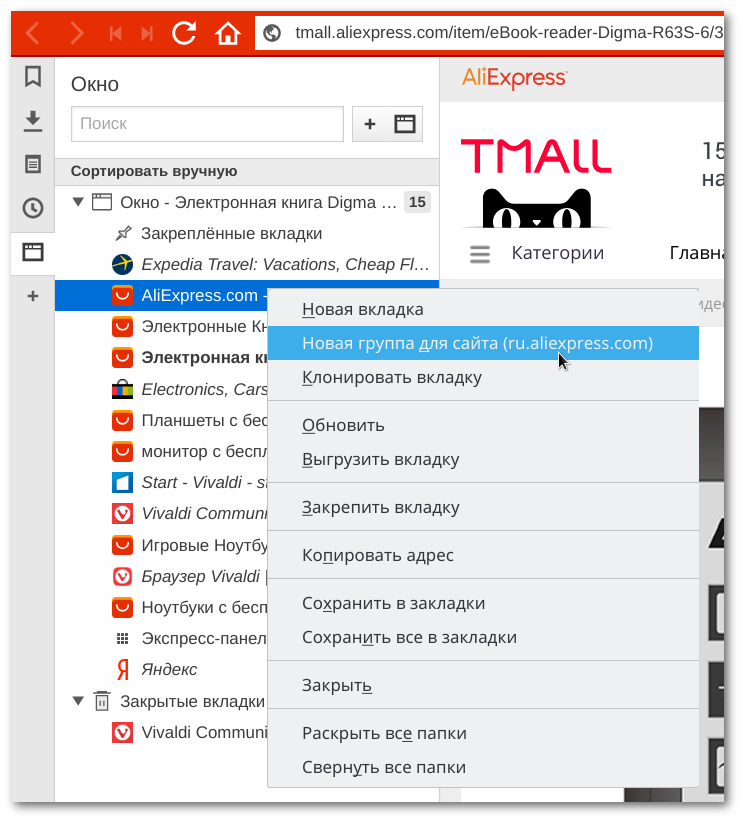The image size is (743, 821).
Task: Open the History panel clock icon
Action: (33, 208)
